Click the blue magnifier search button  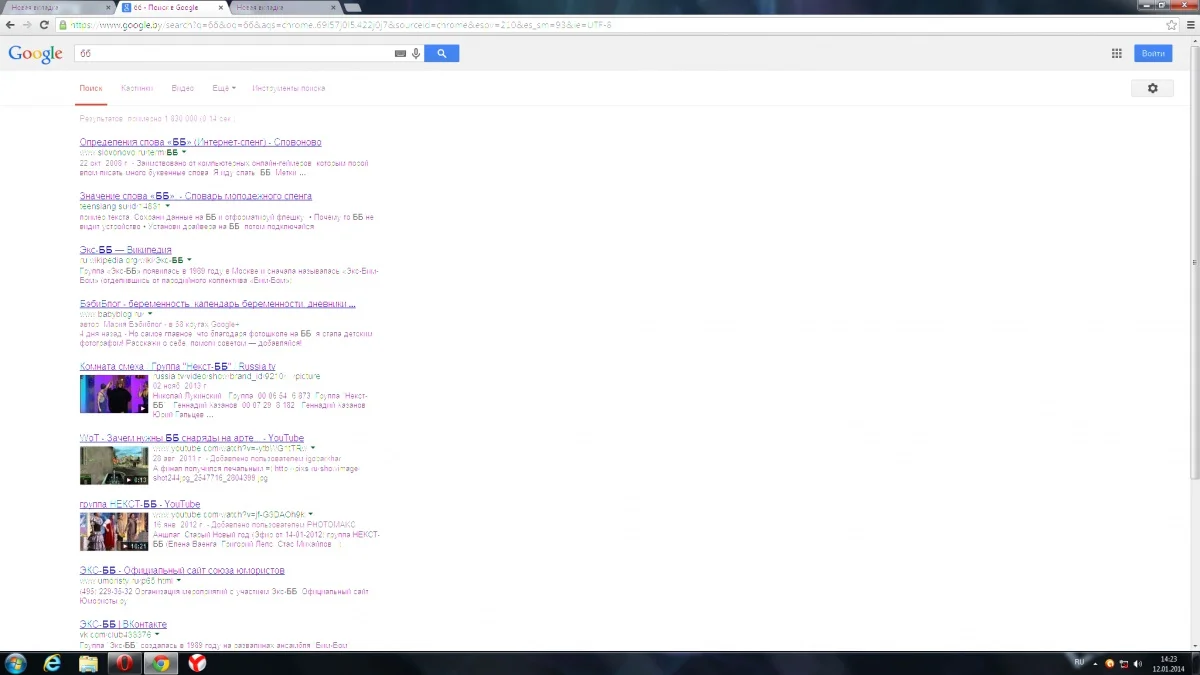point(441,53)
